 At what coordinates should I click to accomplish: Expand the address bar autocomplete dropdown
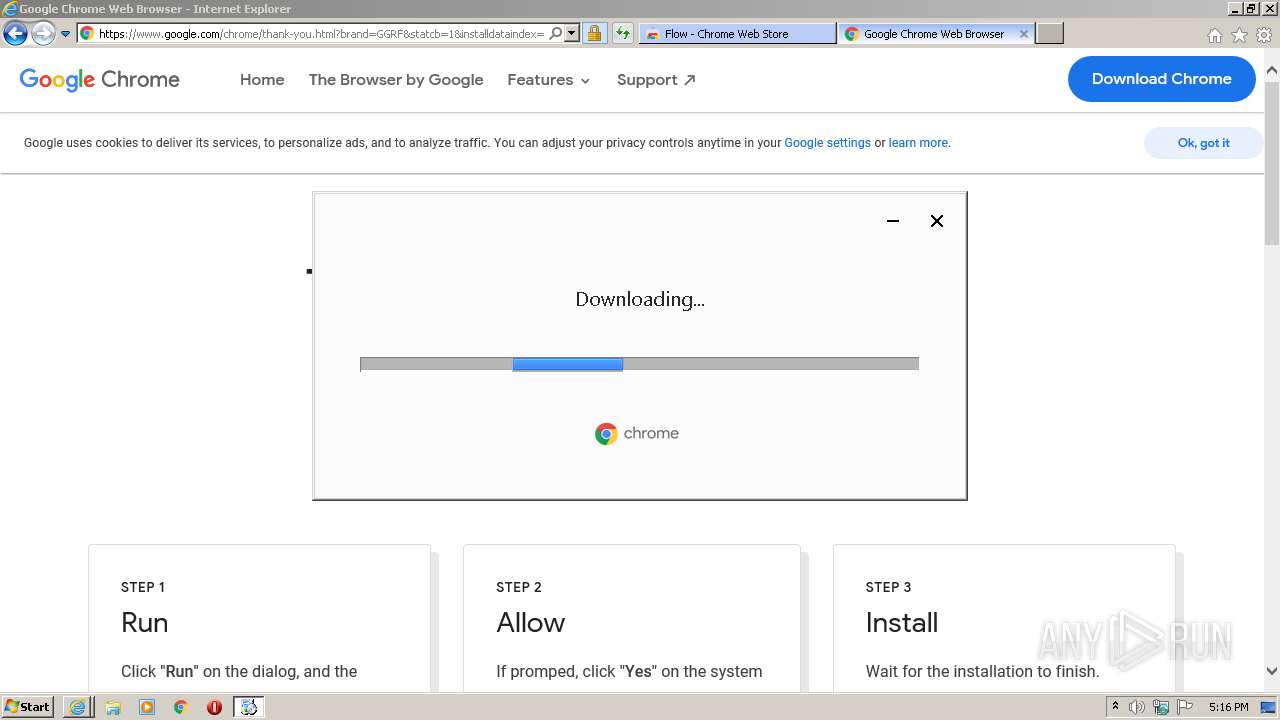pos(572,33)
